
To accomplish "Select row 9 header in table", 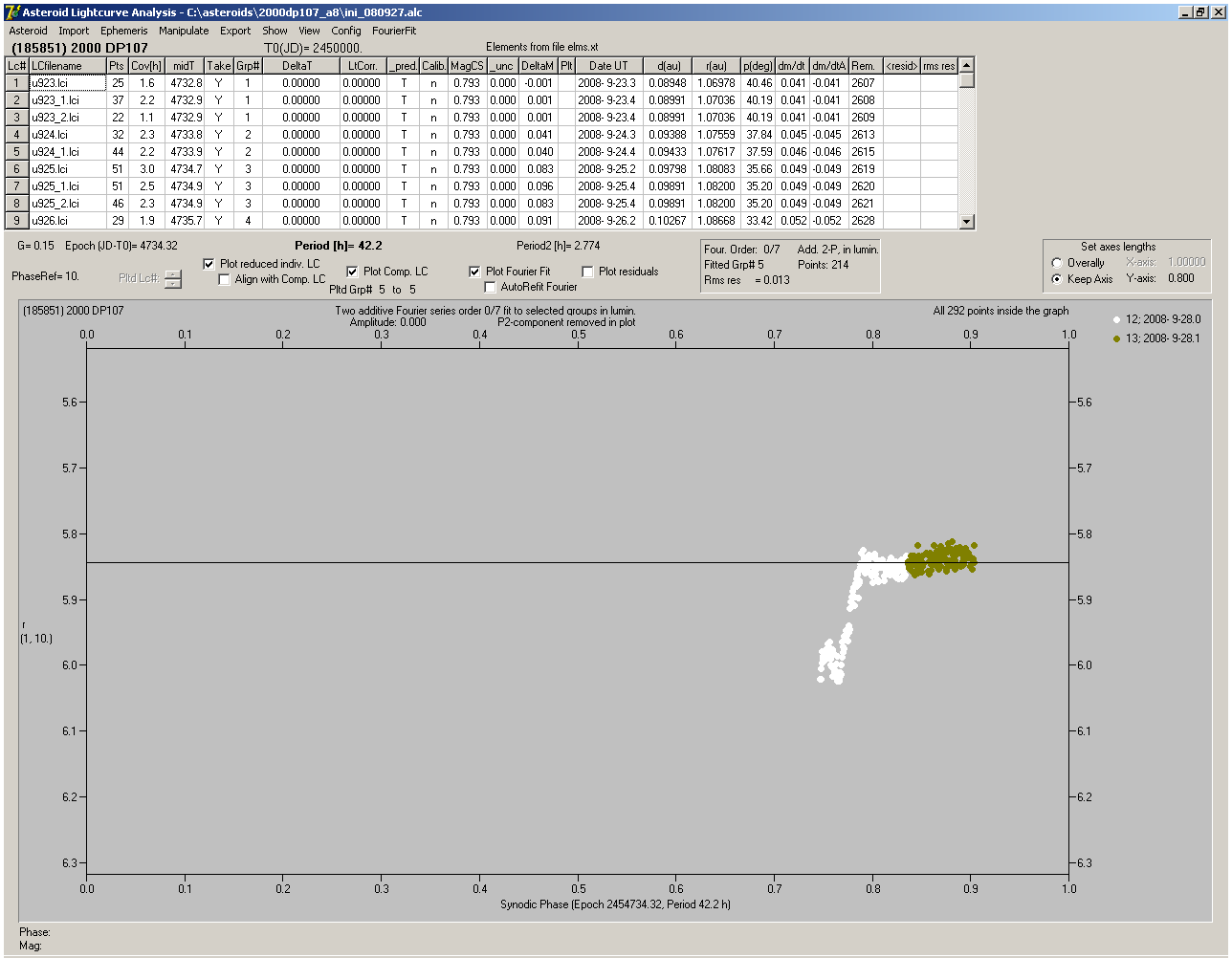I will pos(17,221).
